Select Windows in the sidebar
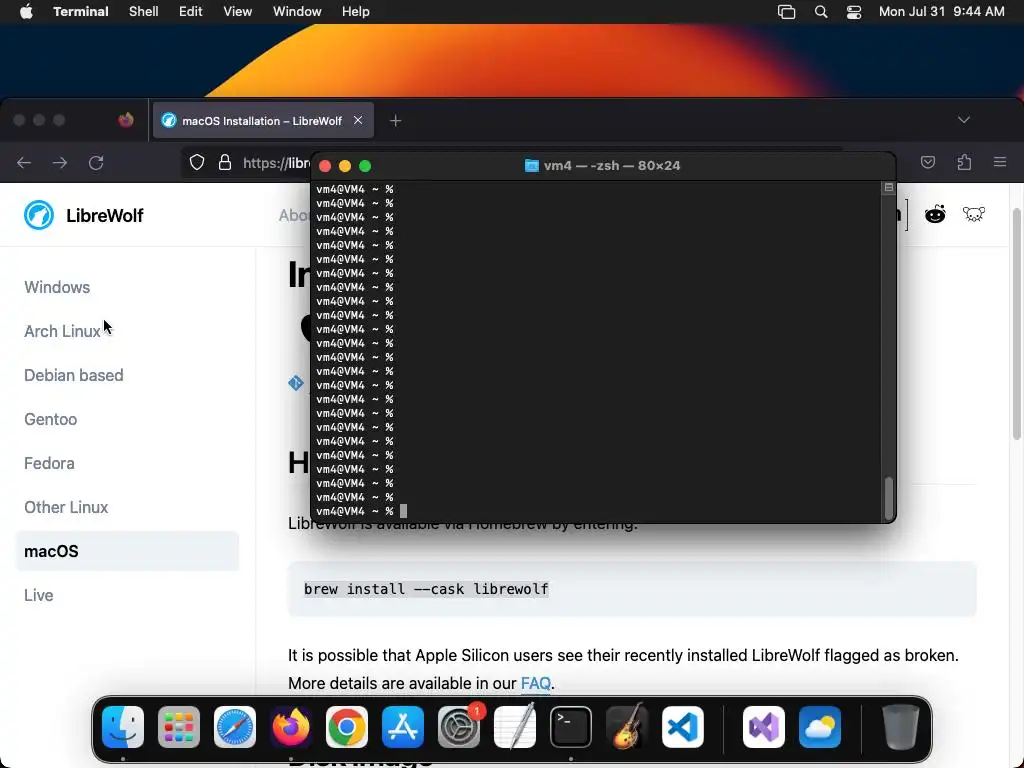Viewport: 1024px width, 768px height. click(x=57, y=287)
